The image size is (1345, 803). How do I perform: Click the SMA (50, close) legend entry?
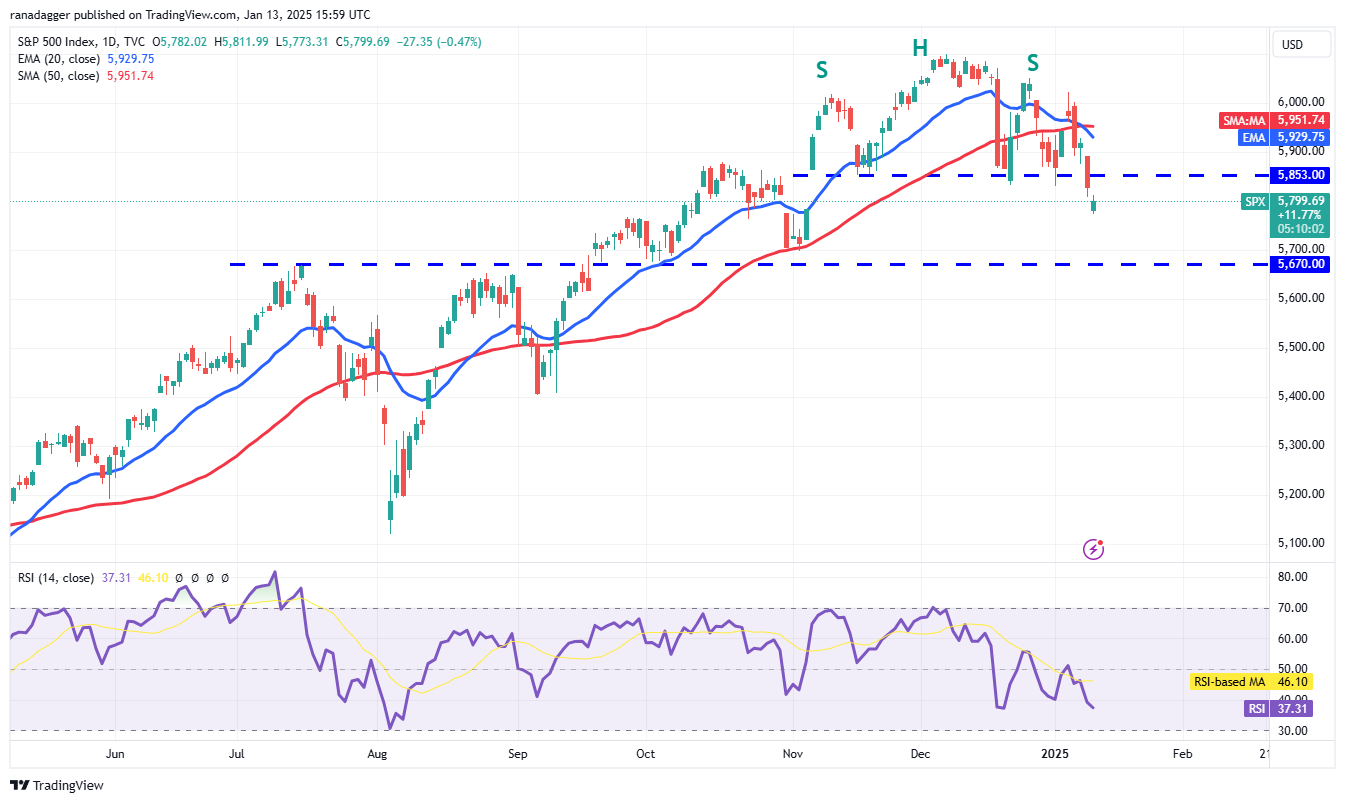(58, 76)
